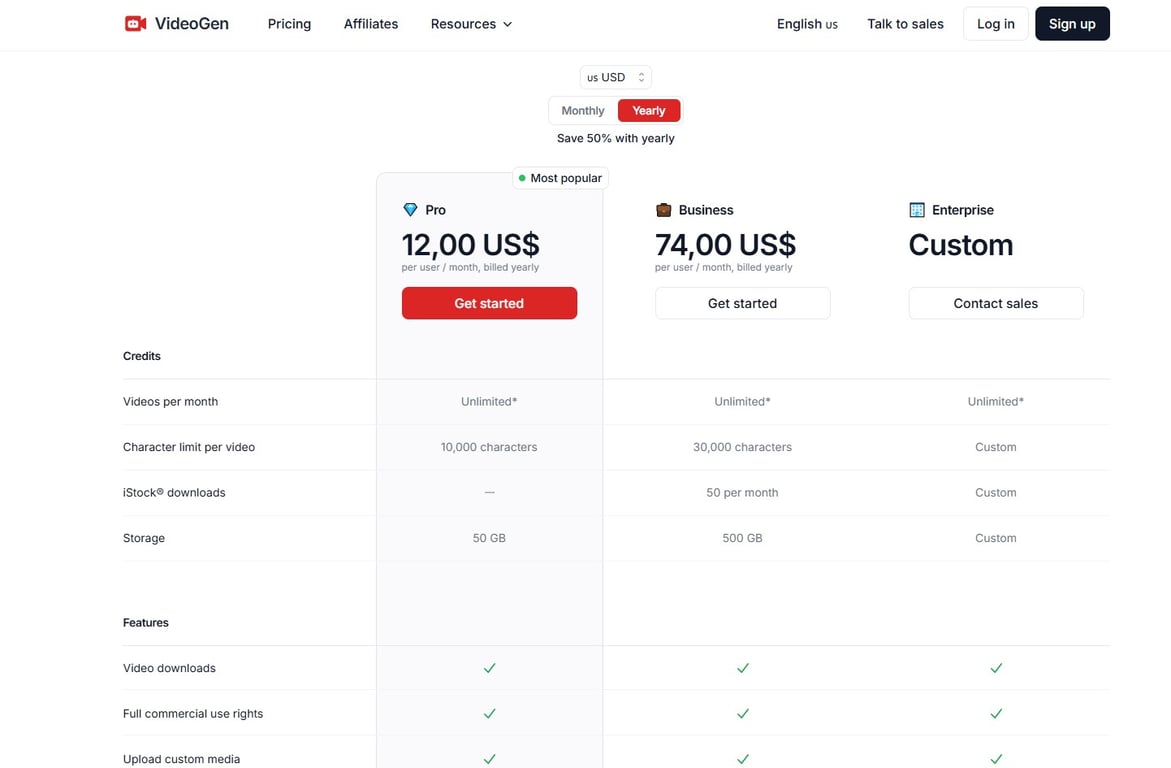Click the Custom Enterprise price heading
The height and width of the screenshot is (768, 1171).
pos(960,245)
